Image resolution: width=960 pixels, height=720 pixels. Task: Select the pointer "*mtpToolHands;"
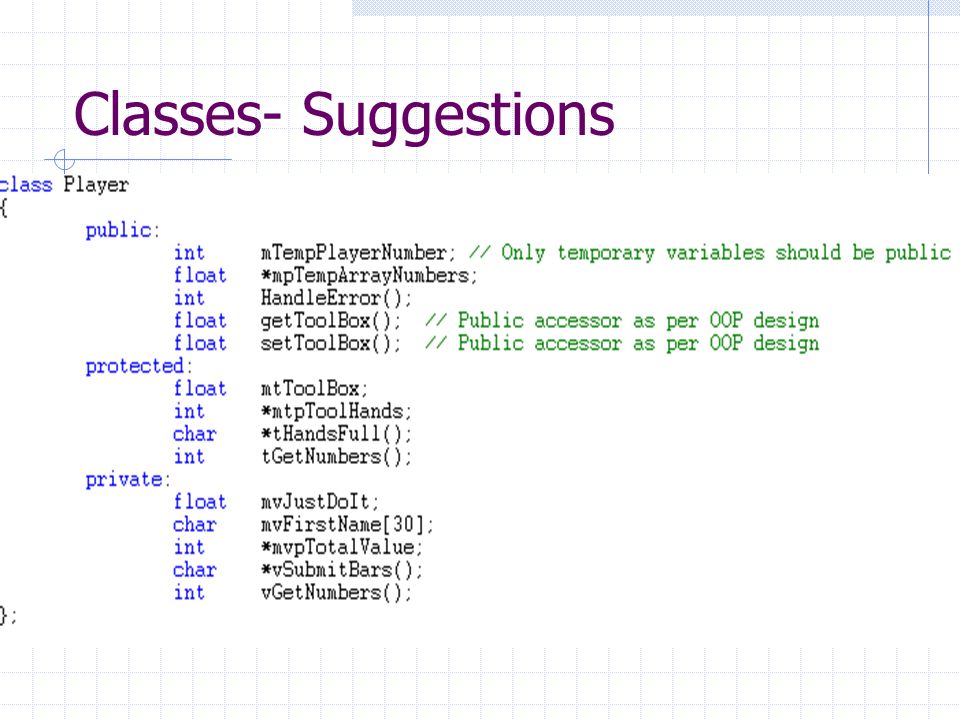tap(336, 411)
